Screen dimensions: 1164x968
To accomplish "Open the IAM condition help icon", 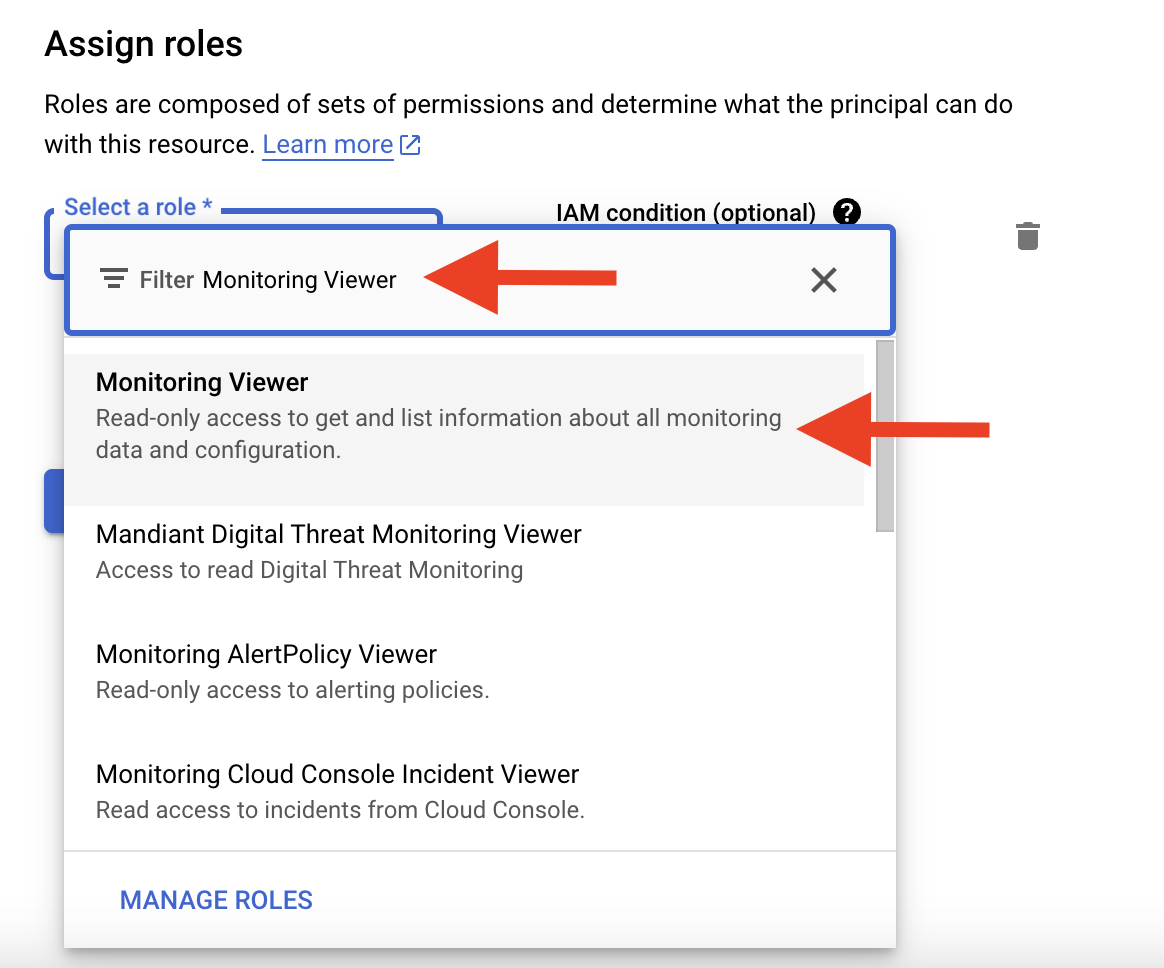I will point(846,212).
